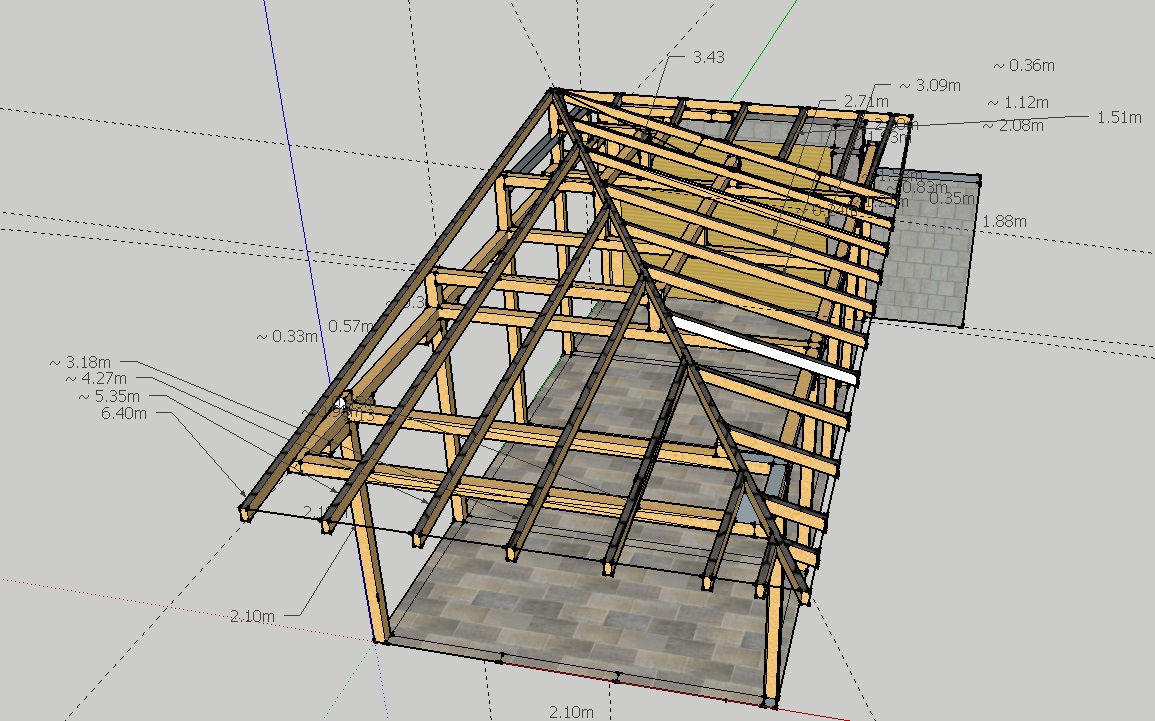
Task: Click the ~0.33m dimension label
Action: click(287, 337)
